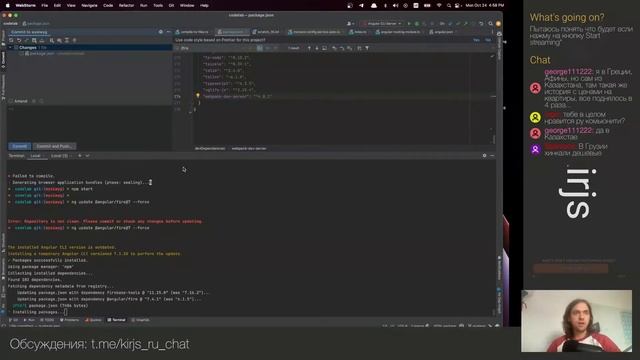Click the codelab breadcrumb in navigation bar

tap(10, 24)
